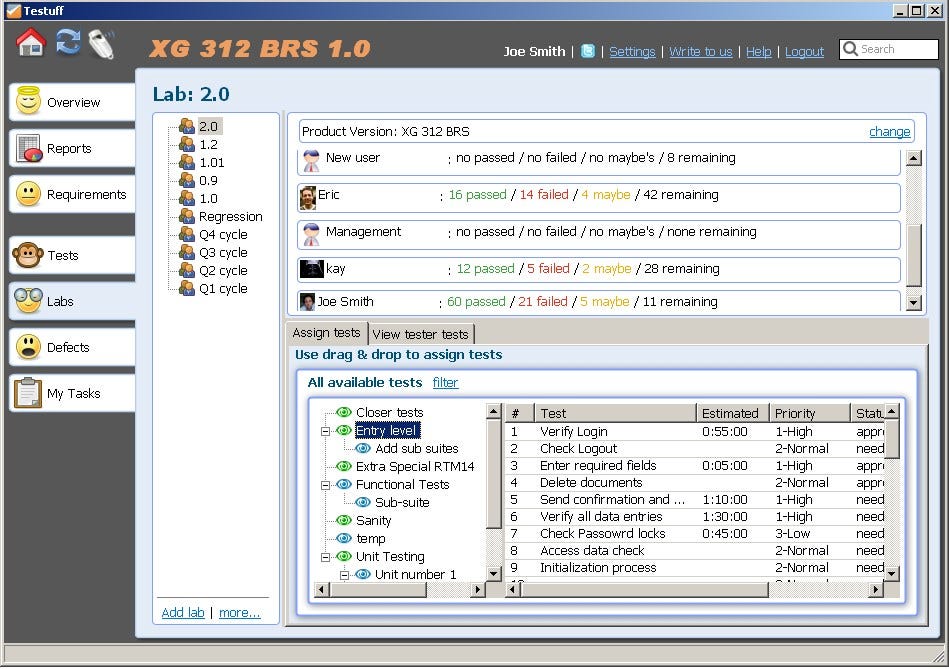Click Management's avatar icon
949x669 pixels.
click(311, 234)
